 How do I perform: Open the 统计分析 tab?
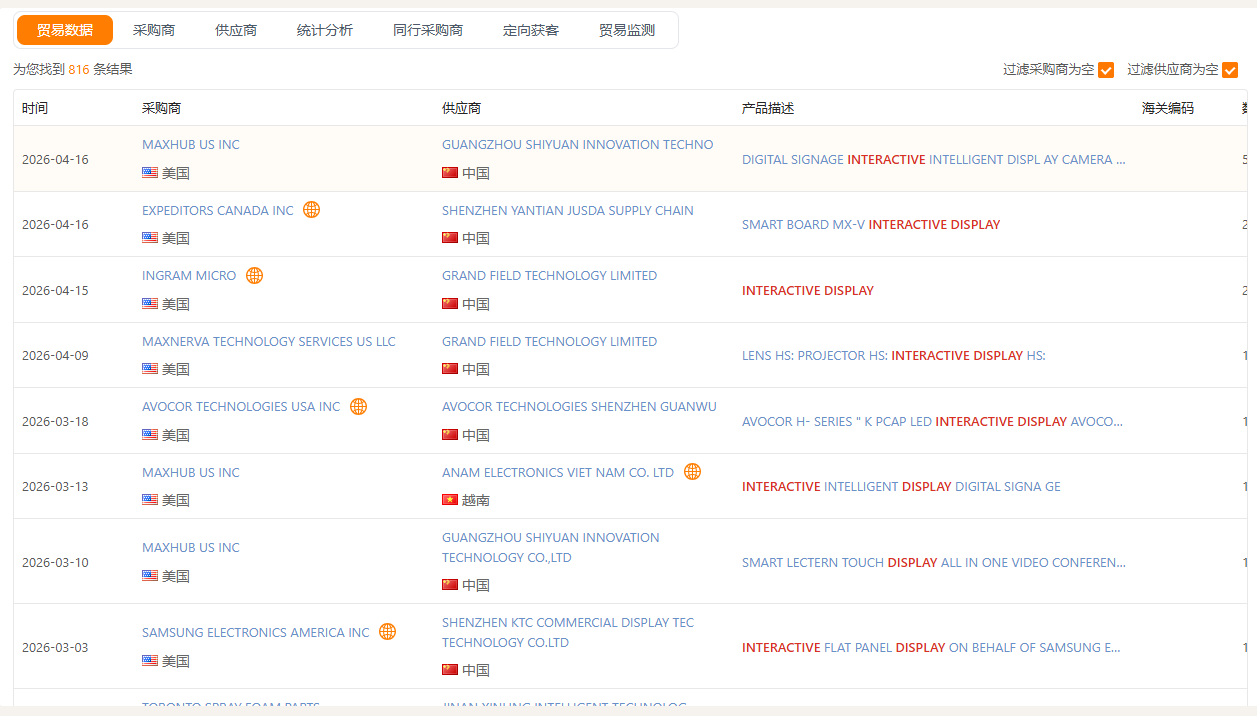coord(325,30)
